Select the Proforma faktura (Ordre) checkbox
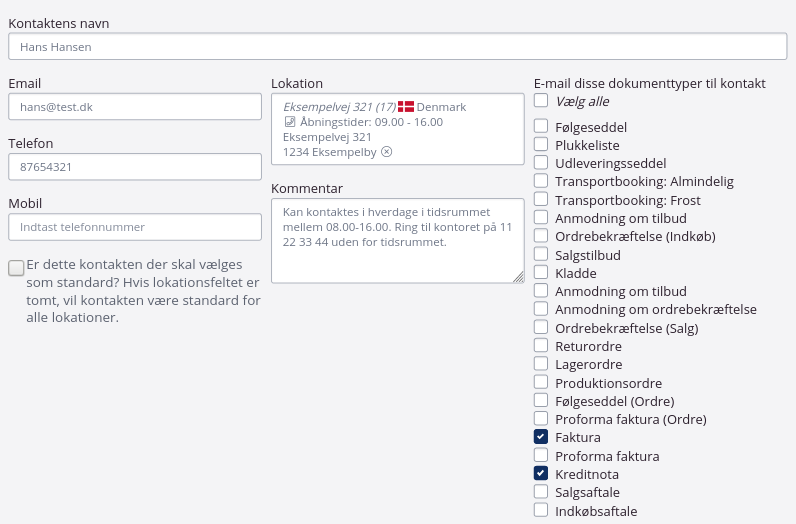This screenshot has width=796, height=524. pyautogui.click(x=541, y=419)
